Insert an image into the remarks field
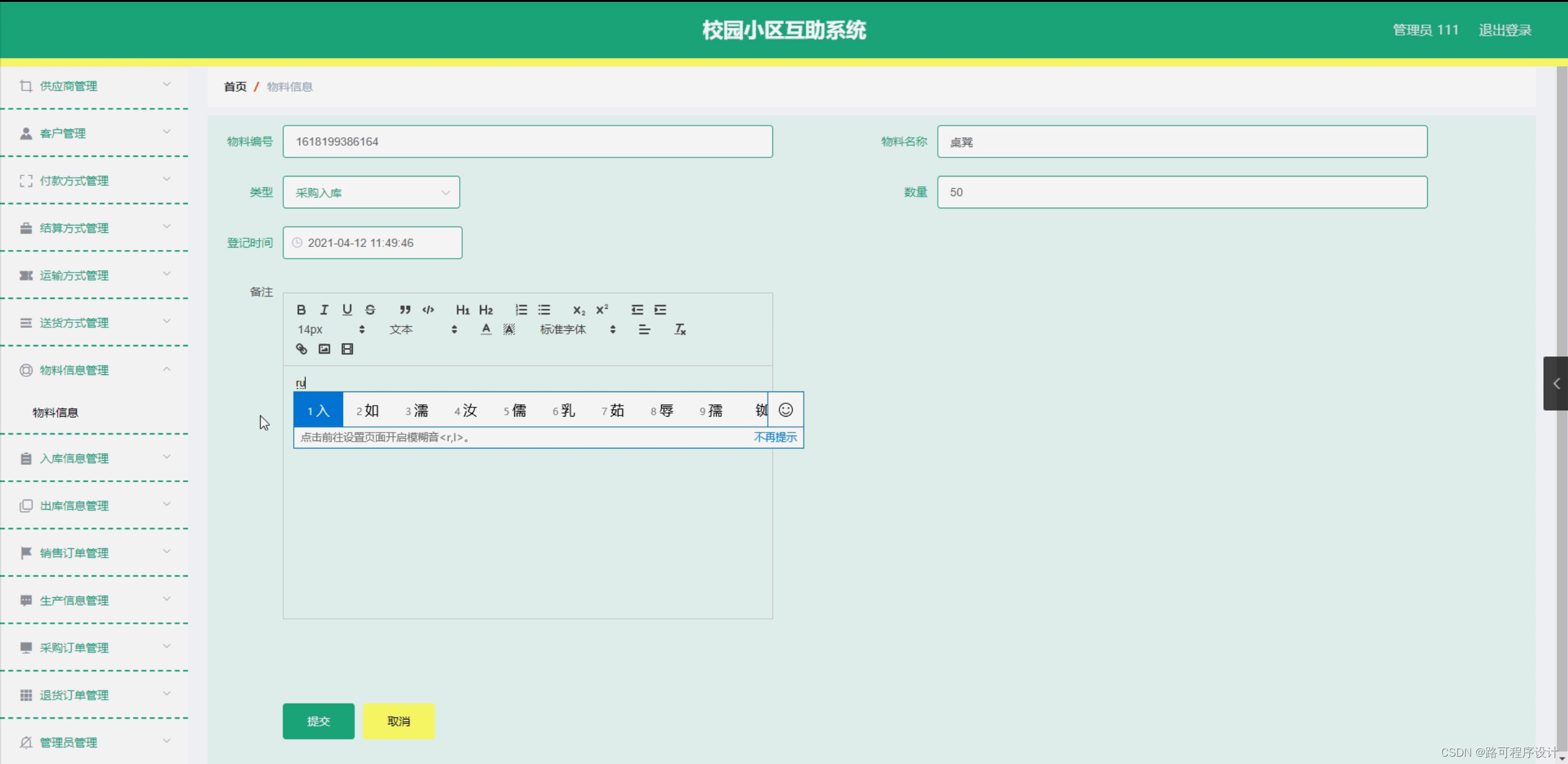 pos(324,349)
